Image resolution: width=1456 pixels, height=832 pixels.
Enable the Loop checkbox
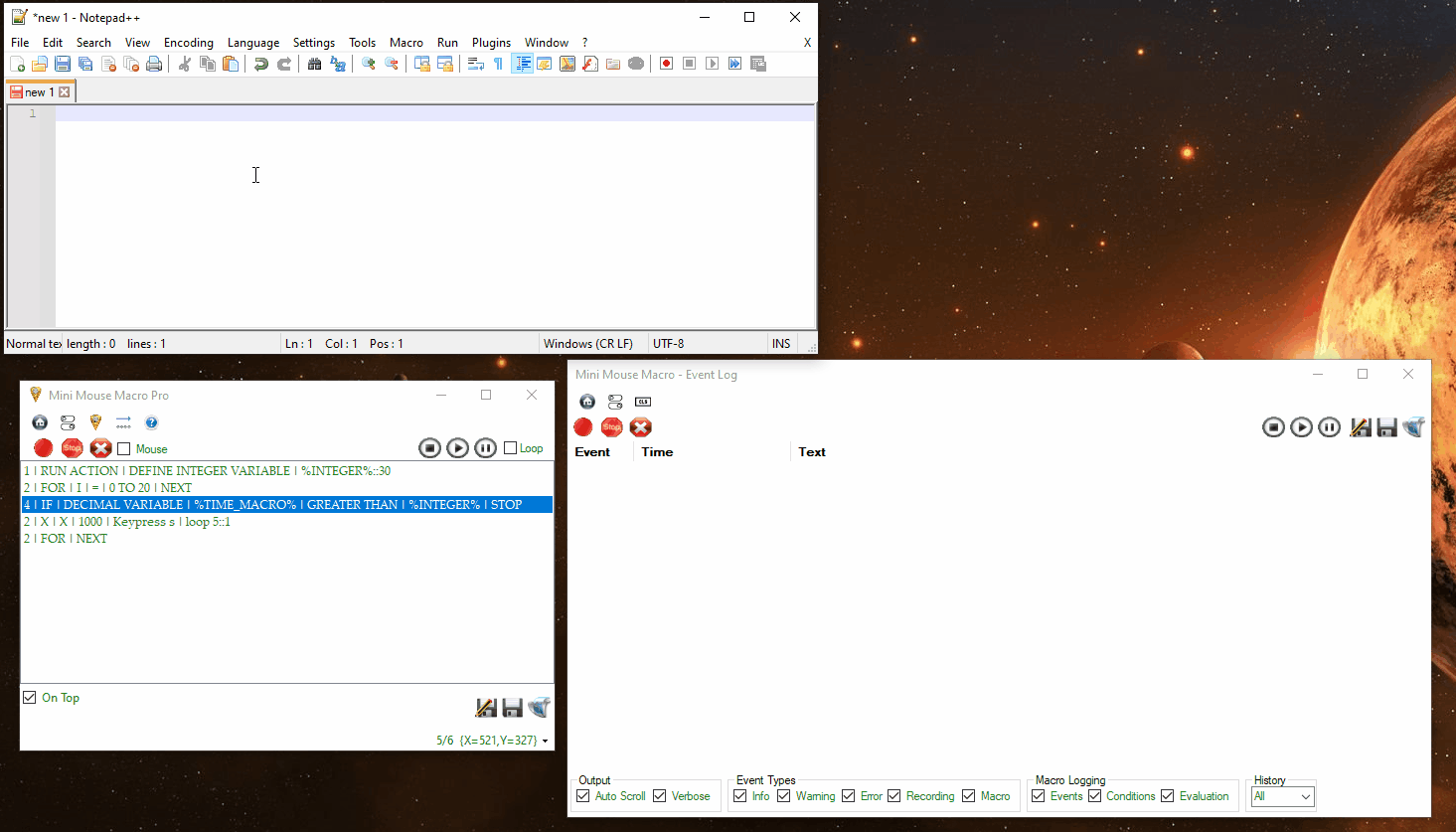click(x=511, y=448)
